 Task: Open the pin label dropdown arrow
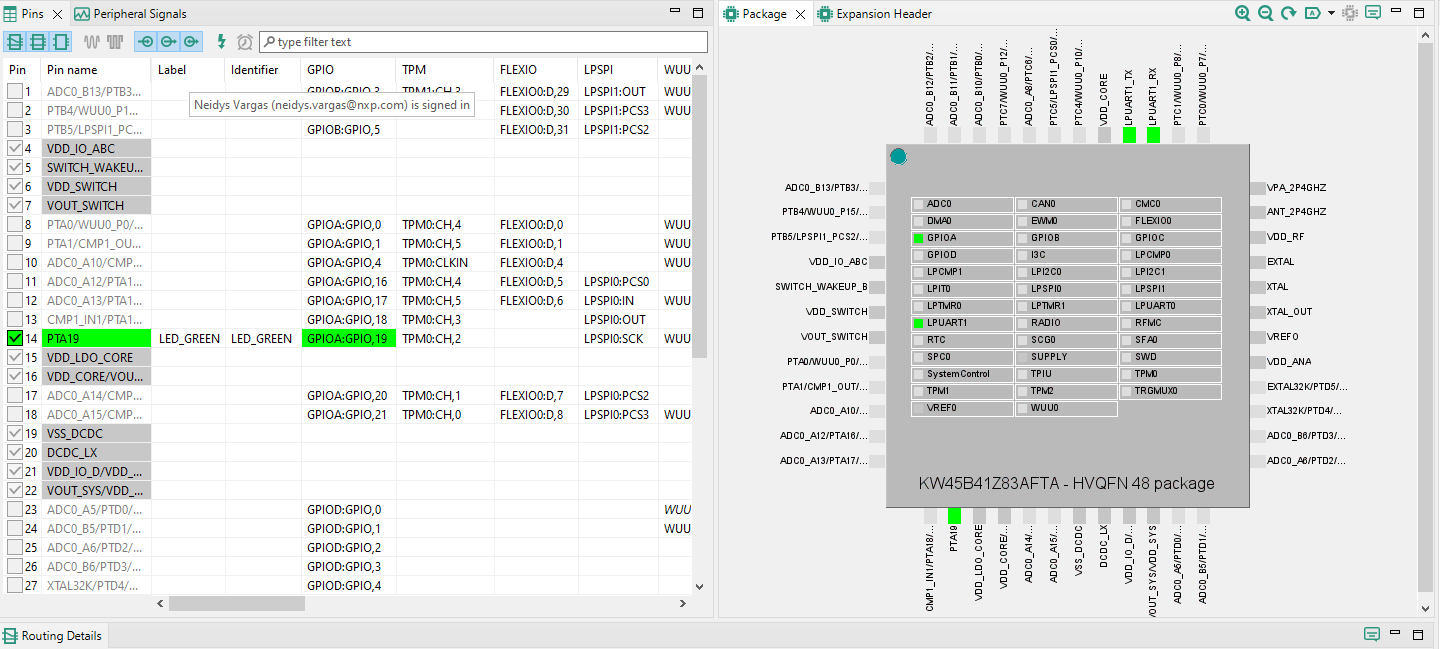[1331, 13]
